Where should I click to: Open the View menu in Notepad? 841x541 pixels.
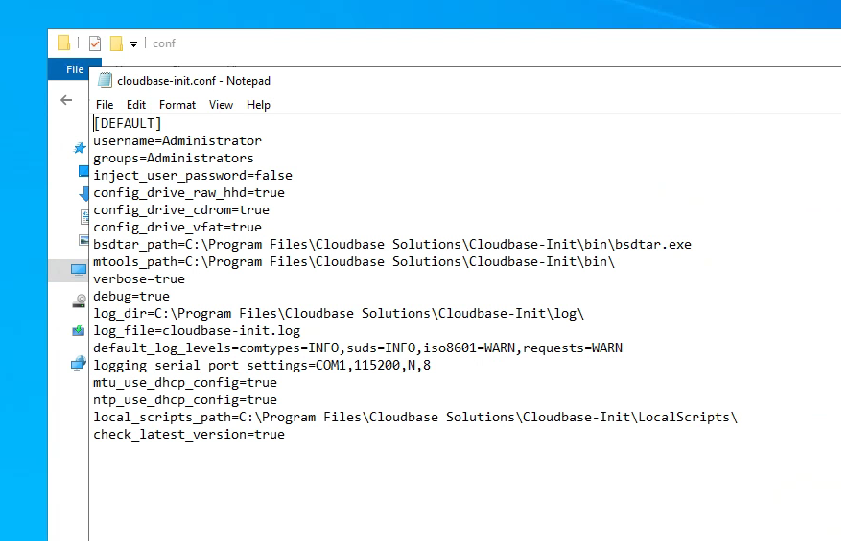click(x=221, y=105)
